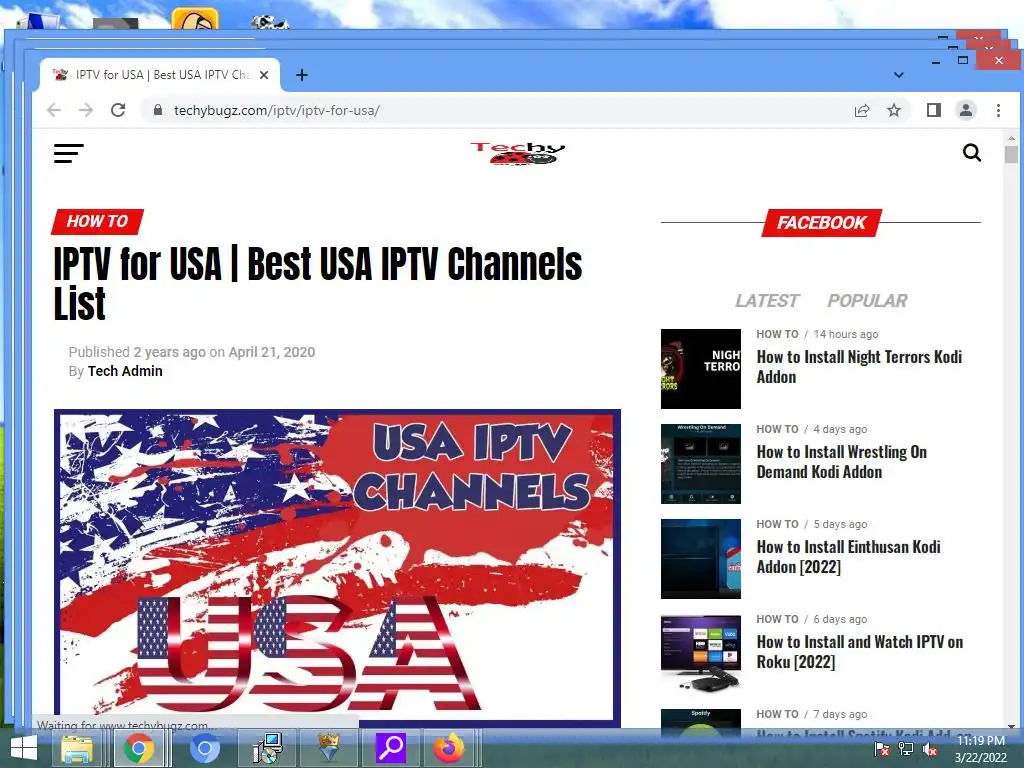Open How to Install and Watch IPTV on Roku
This screenshot has height=768, width=1024.
[x=859, y=652]
